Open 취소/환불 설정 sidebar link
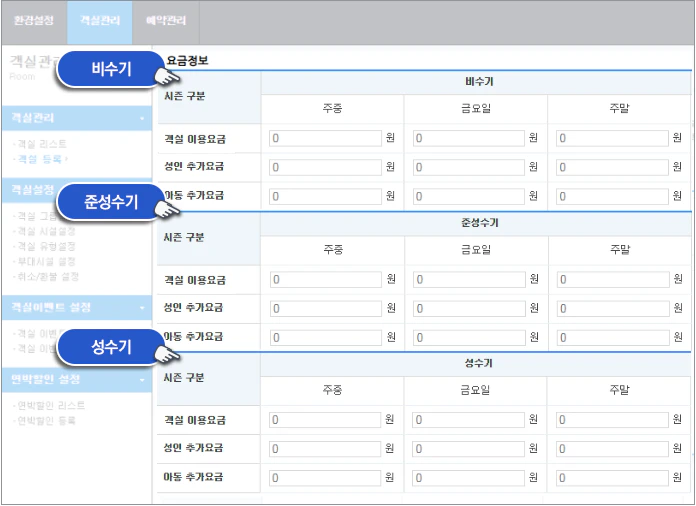This screenshot has width=696, height=506. coord(48,277)
